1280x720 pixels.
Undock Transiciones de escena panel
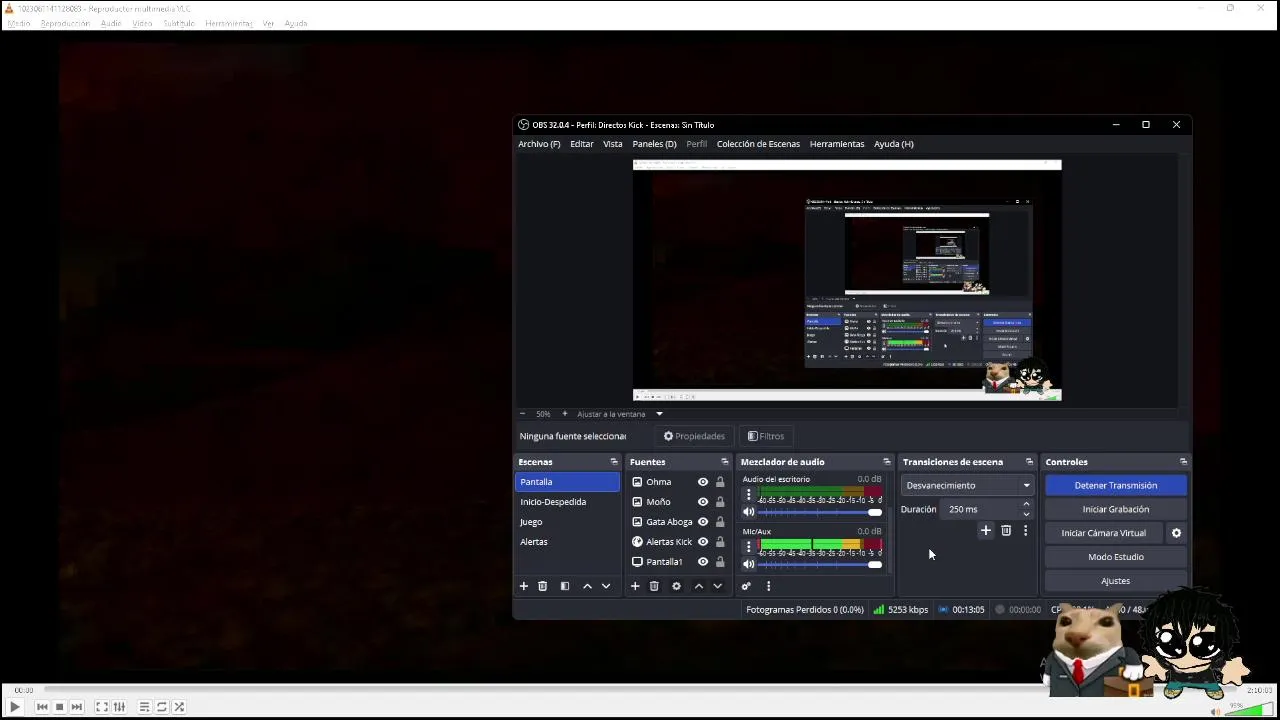[x=1029, y=462]
